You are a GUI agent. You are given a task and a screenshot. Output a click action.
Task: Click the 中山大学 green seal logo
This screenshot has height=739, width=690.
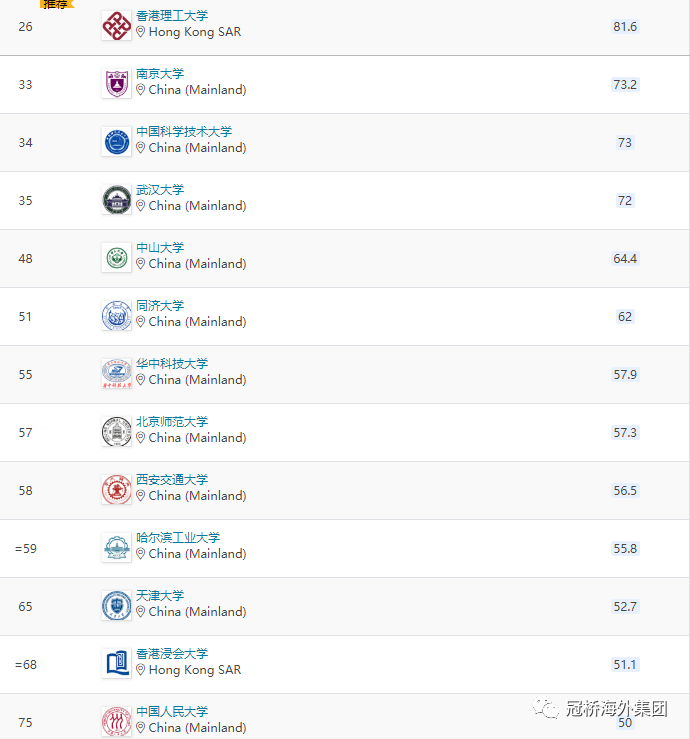click(116, 258)
